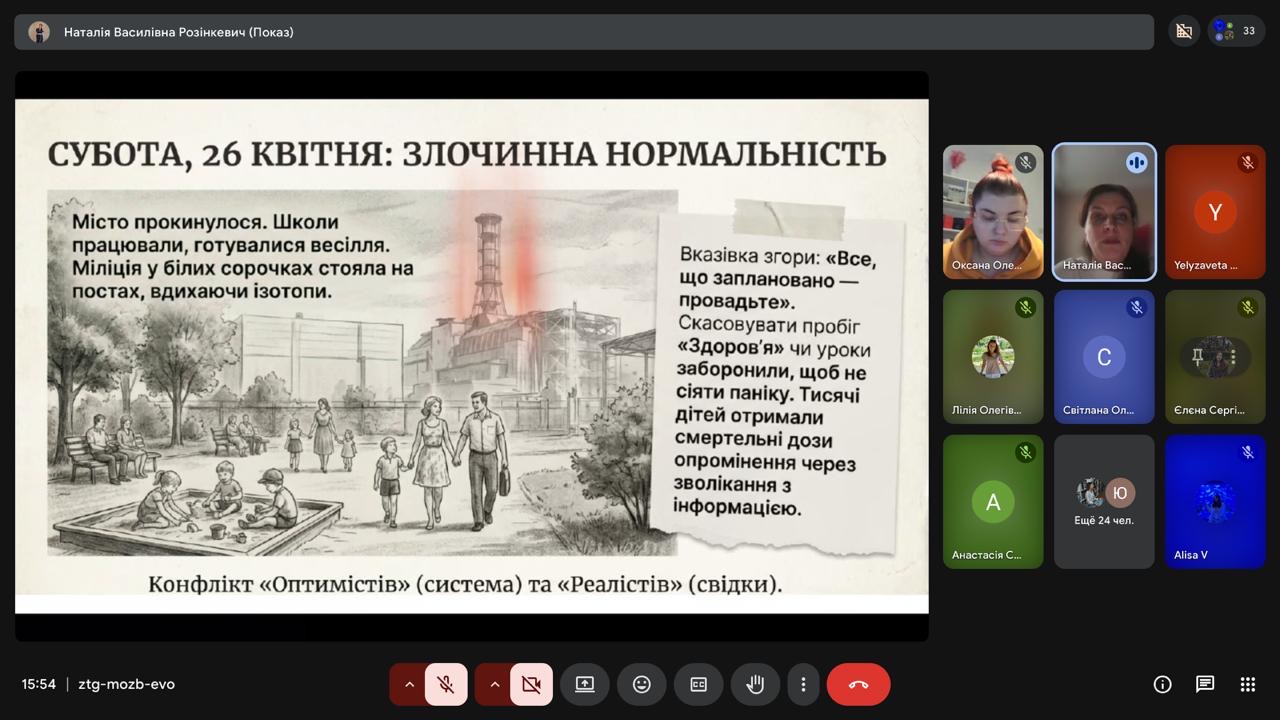Open the three-dot more options menu

click(x=803, y=685)
